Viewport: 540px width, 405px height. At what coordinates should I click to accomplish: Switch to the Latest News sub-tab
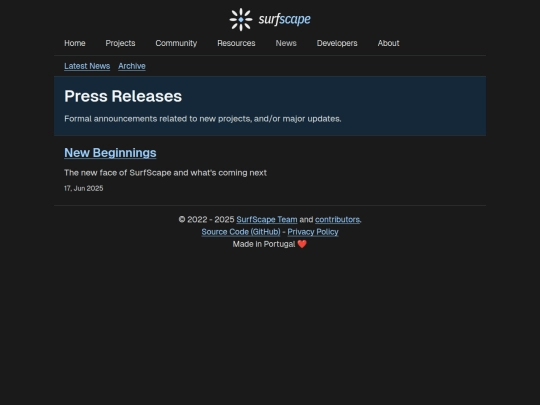click(87, 66)
